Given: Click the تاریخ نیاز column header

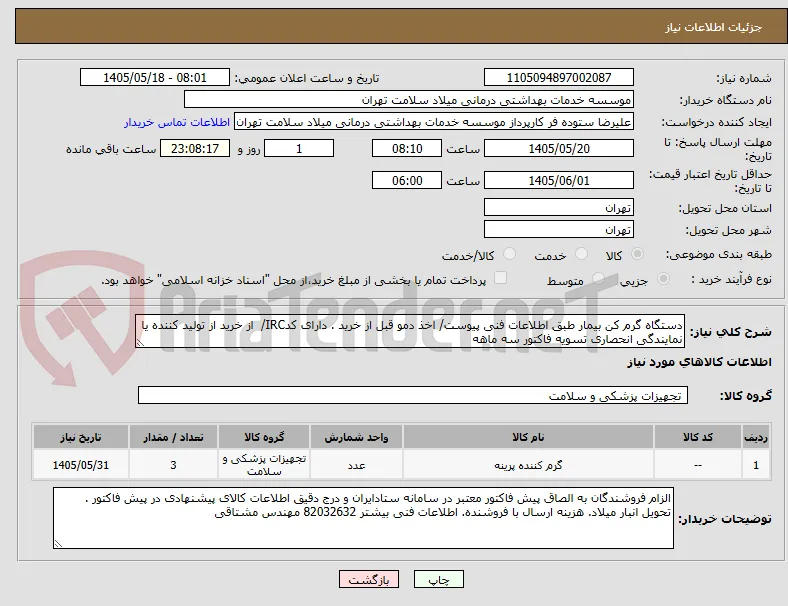Looking at the screenshot, I should 81,437.
